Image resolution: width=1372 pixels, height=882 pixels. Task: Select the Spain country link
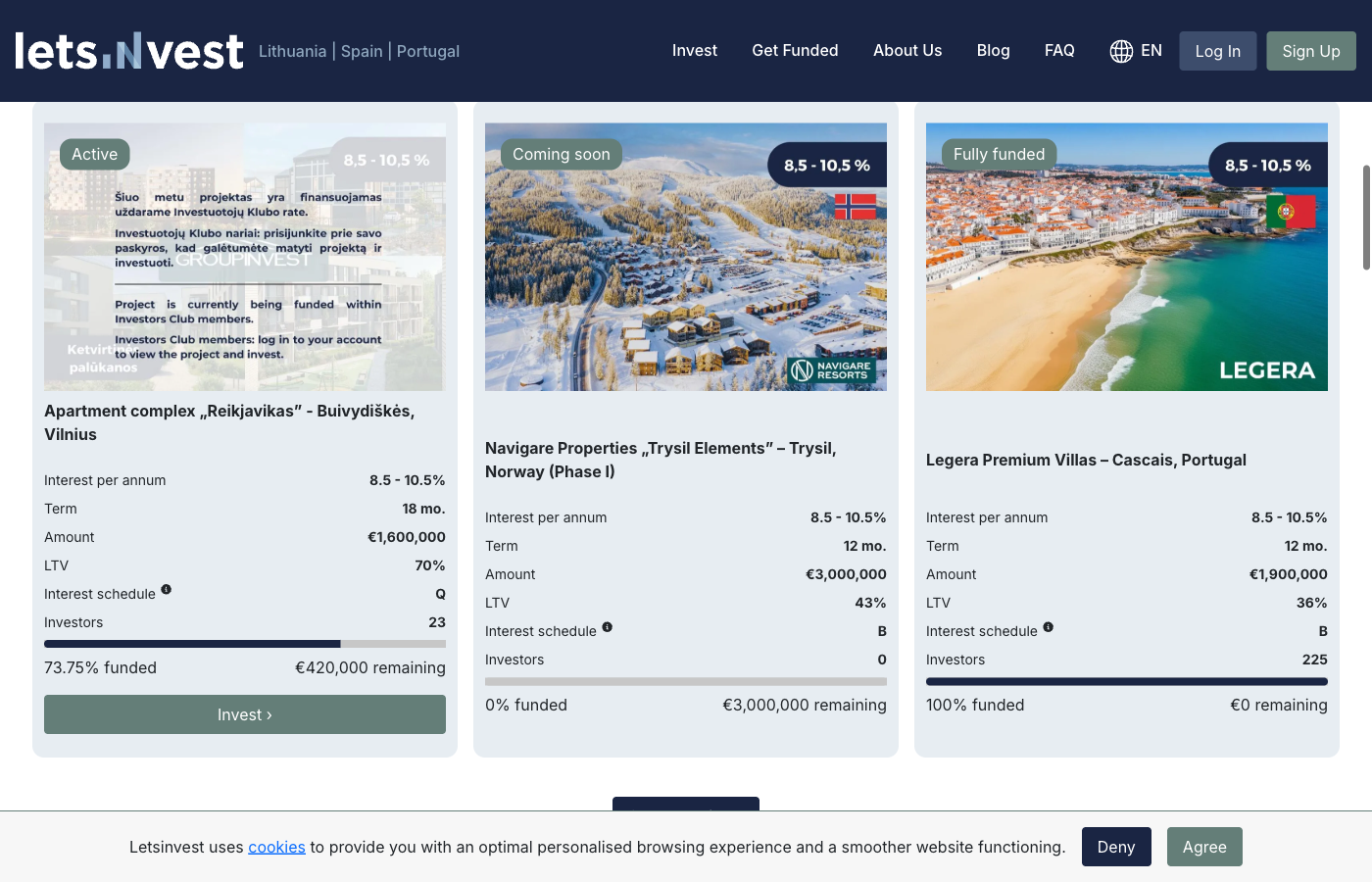pos(362,51)
